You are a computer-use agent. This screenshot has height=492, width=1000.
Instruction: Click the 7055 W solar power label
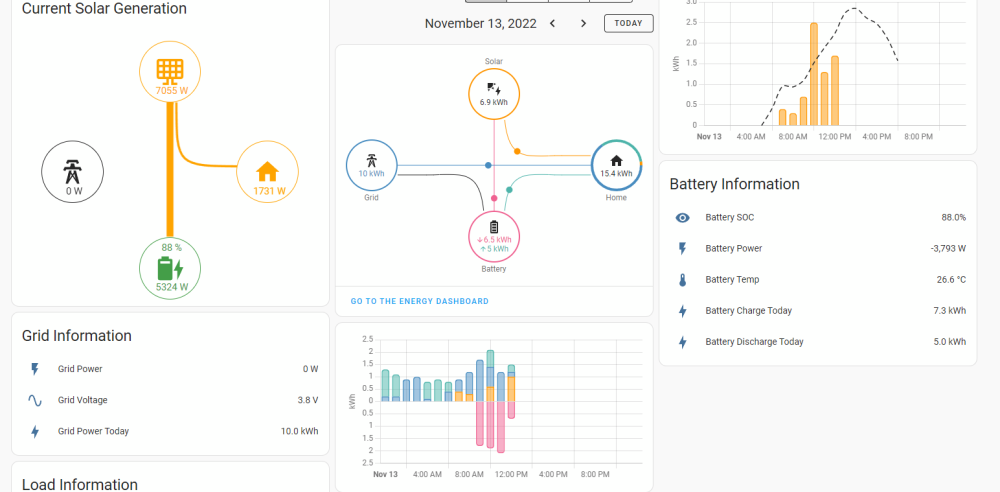pos(172,91)
